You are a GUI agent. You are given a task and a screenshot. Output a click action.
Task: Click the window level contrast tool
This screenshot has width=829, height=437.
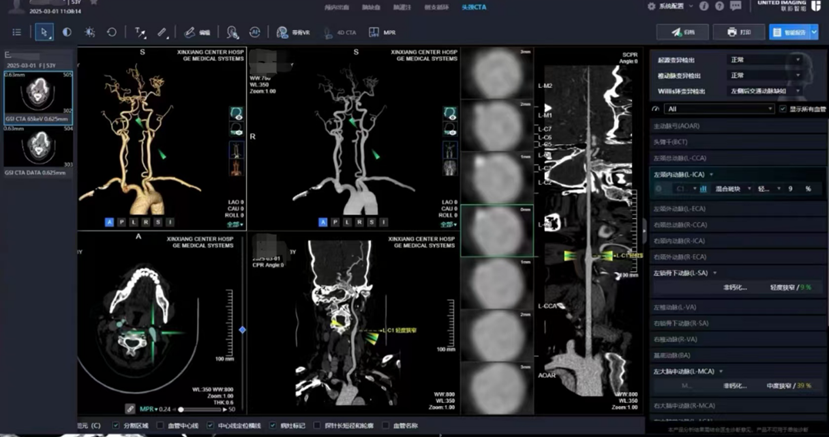[x=67, y=32]
